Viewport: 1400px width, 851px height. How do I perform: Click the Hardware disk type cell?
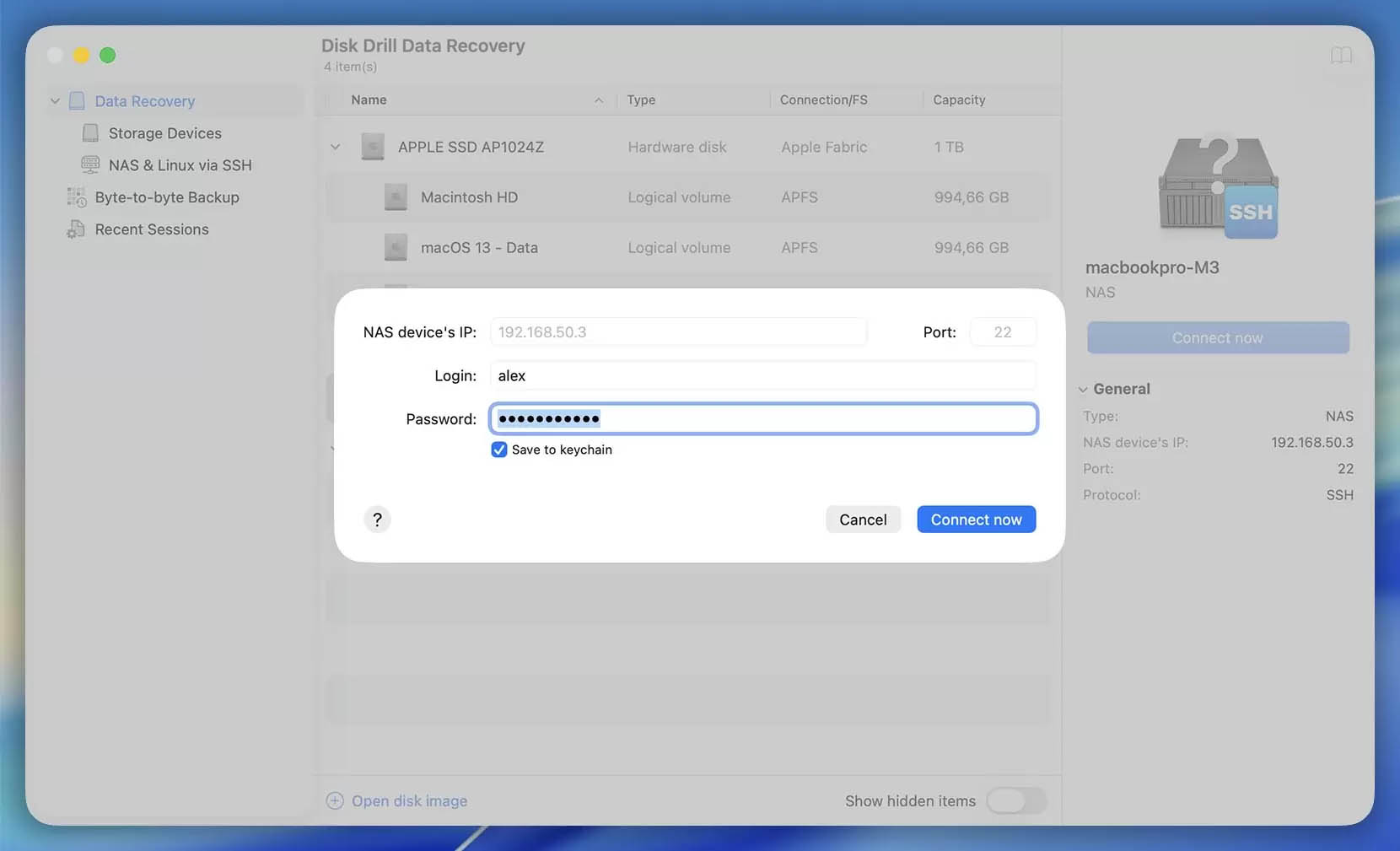tap(677, 147)
